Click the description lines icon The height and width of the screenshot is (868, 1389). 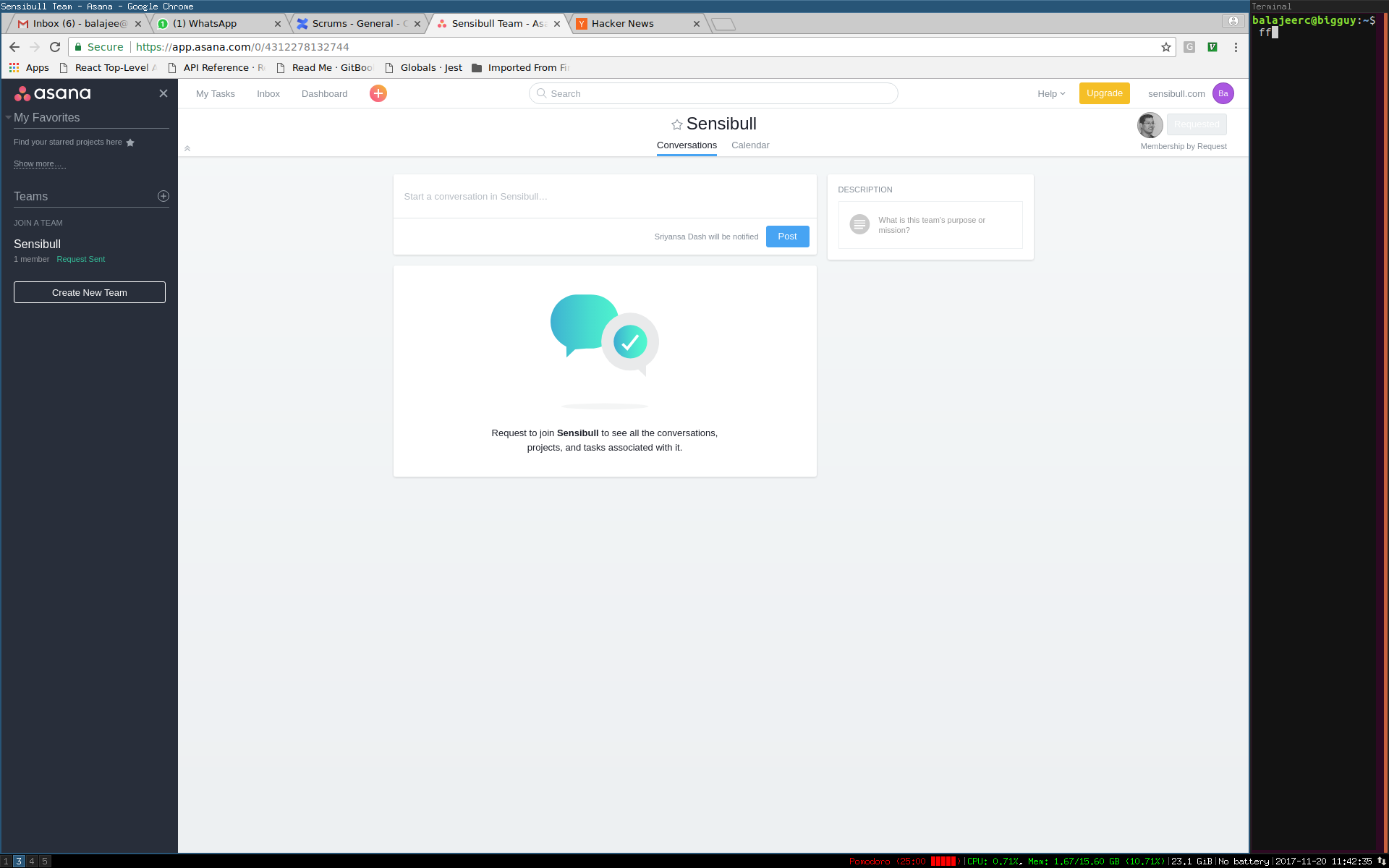click(859, 224)
